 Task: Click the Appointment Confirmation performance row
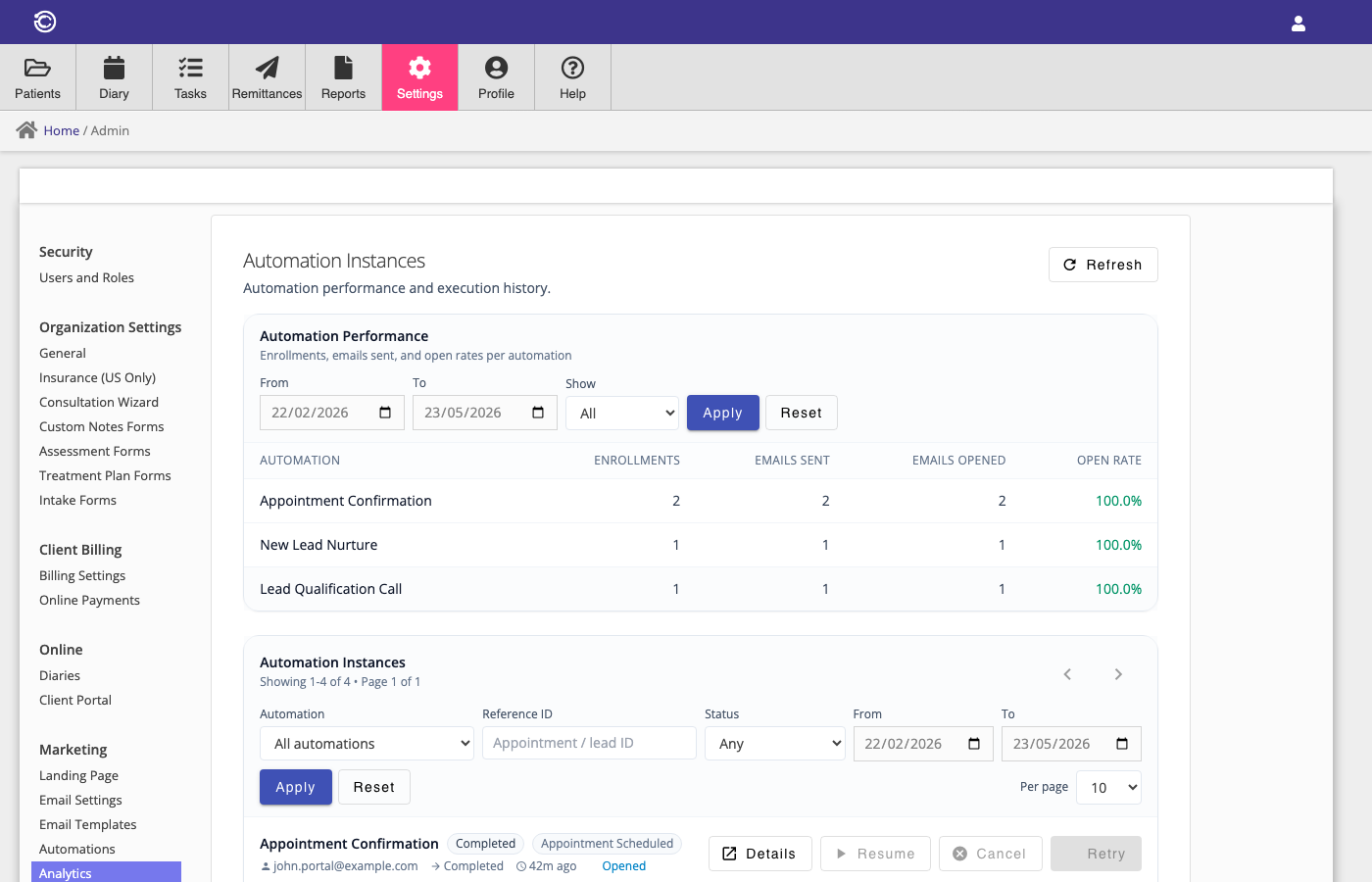tap(701, 501)
